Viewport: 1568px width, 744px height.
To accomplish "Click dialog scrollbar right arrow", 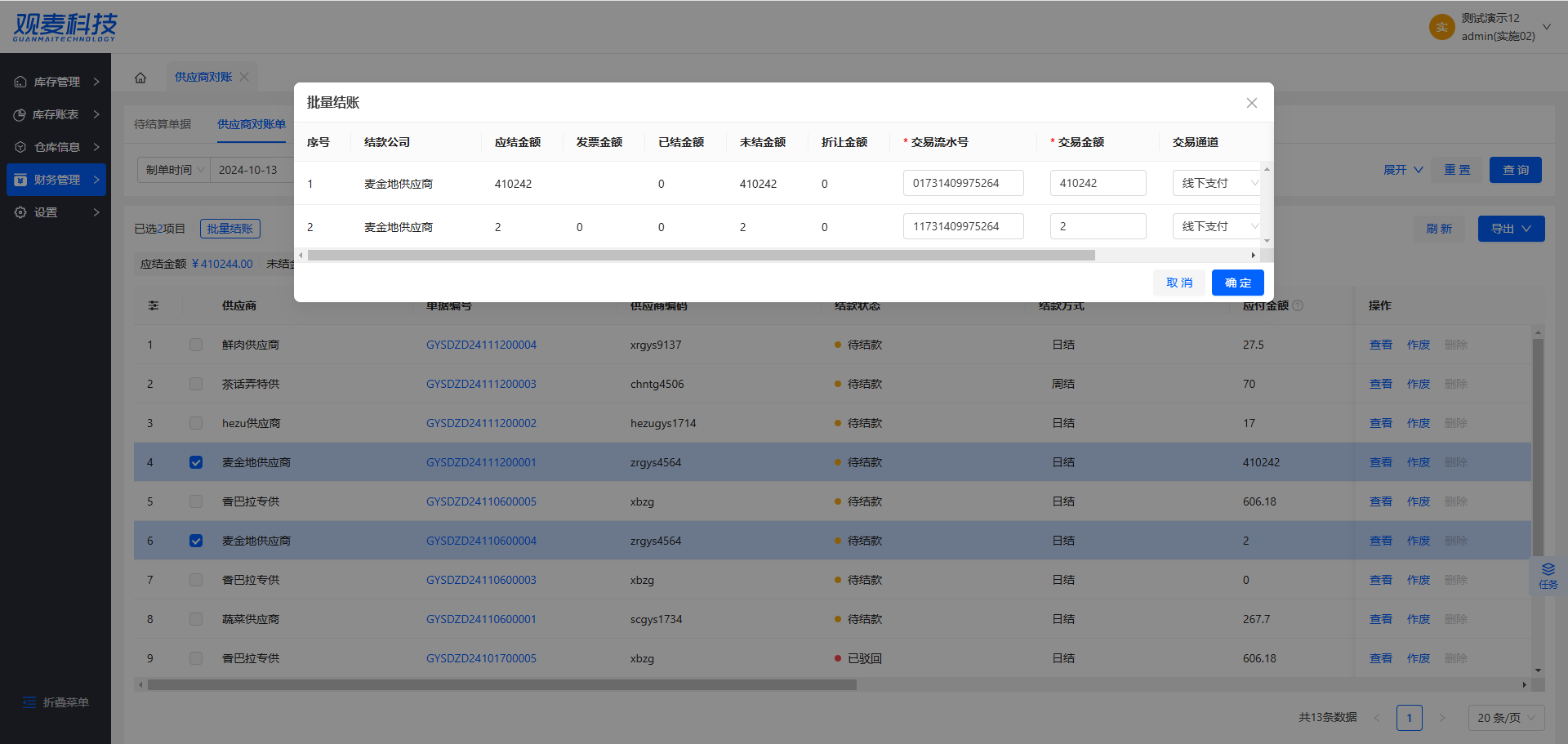I will coord(1254,256).
